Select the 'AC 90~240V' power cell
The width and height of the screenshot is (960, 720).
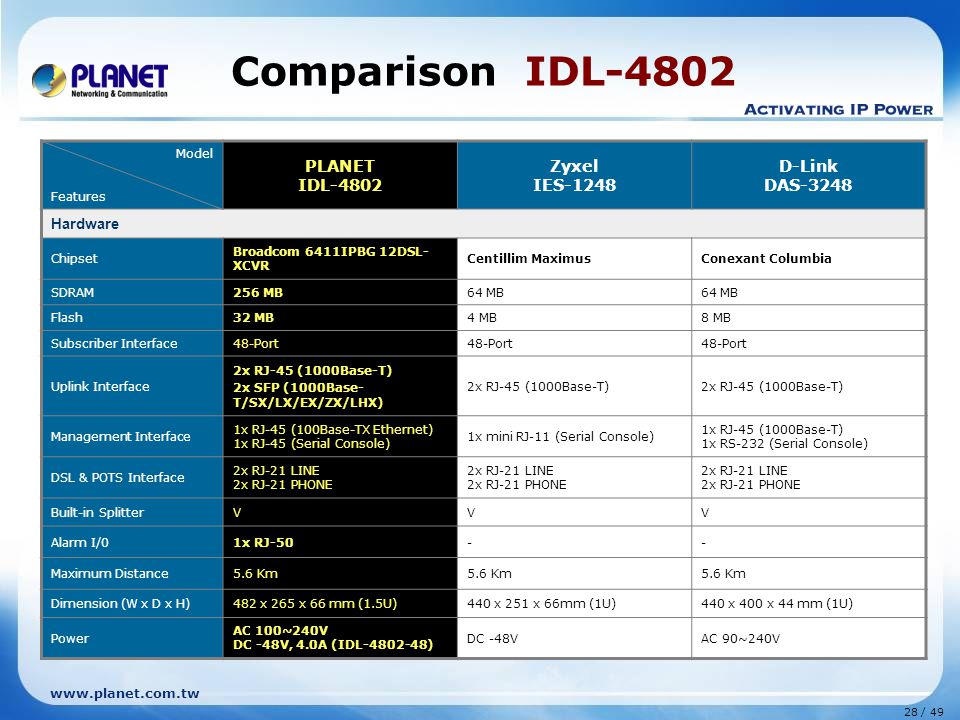pos(808,639)
